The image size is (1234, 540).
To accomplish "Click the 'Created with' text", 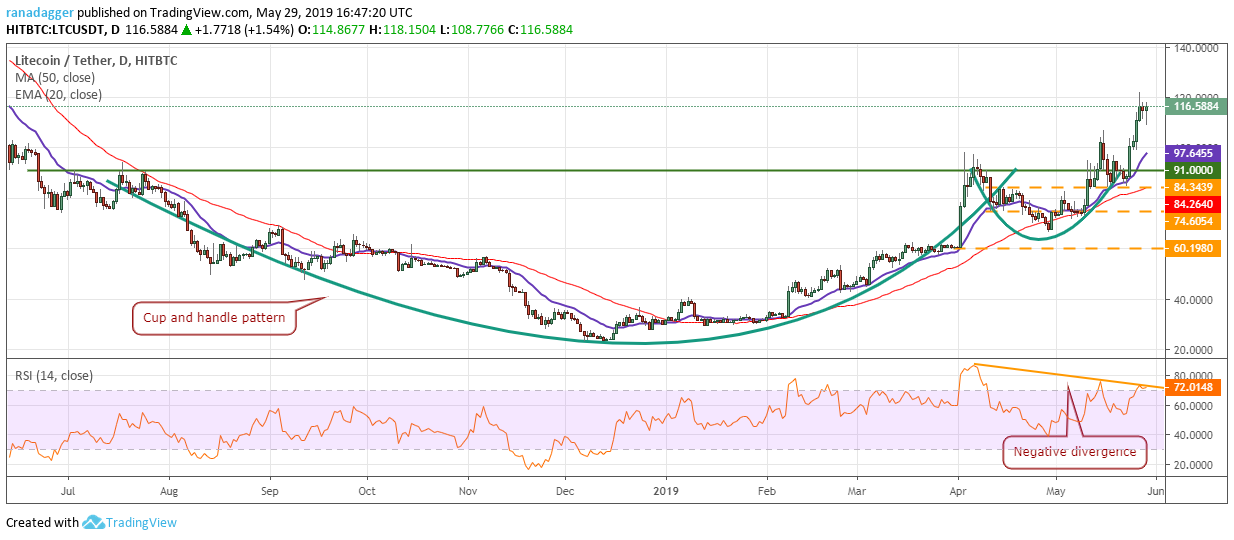I will (x=42, y=523).
